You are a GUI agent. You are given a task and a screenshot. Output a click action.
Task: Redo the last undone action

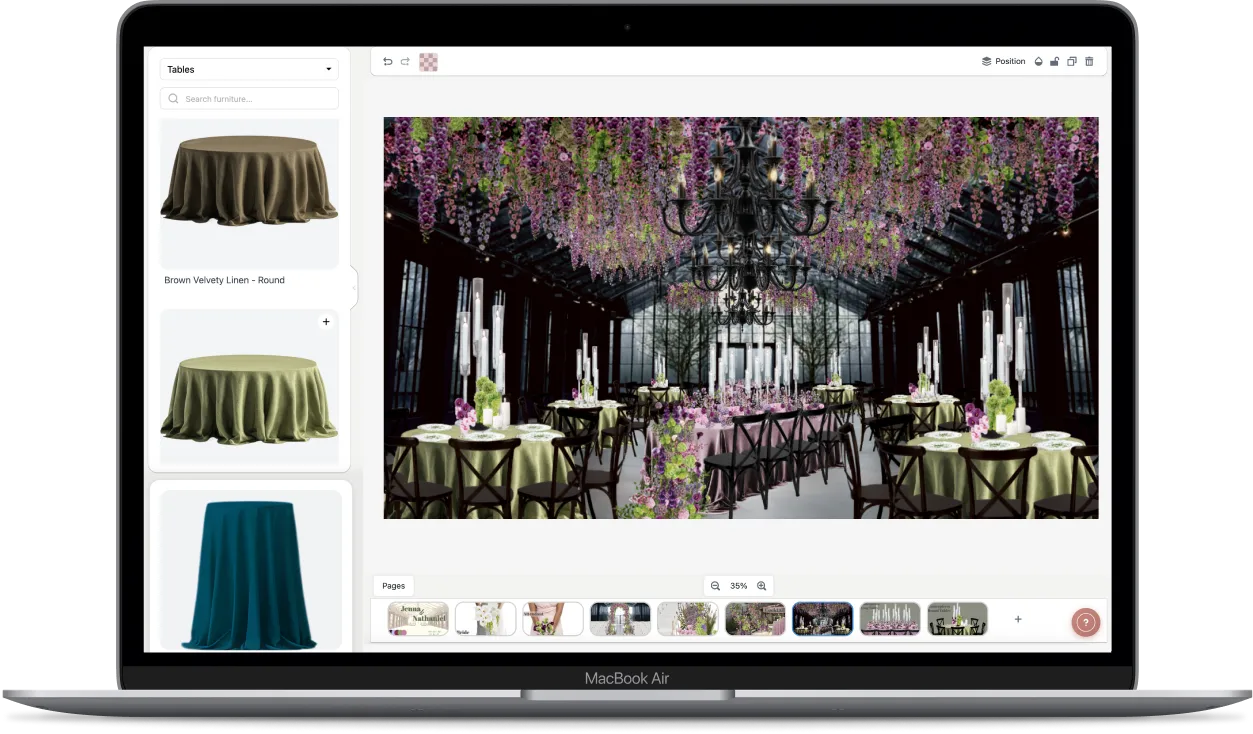click(405, 62)
